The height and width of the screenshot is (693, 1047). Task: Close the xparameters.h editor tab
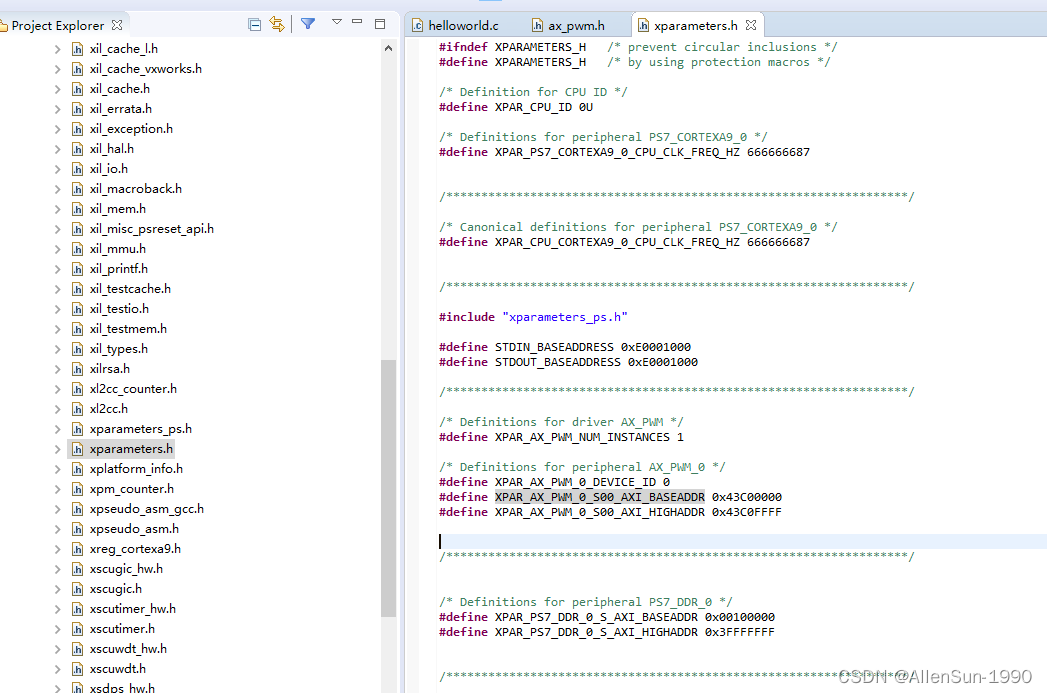click(751, 25)
